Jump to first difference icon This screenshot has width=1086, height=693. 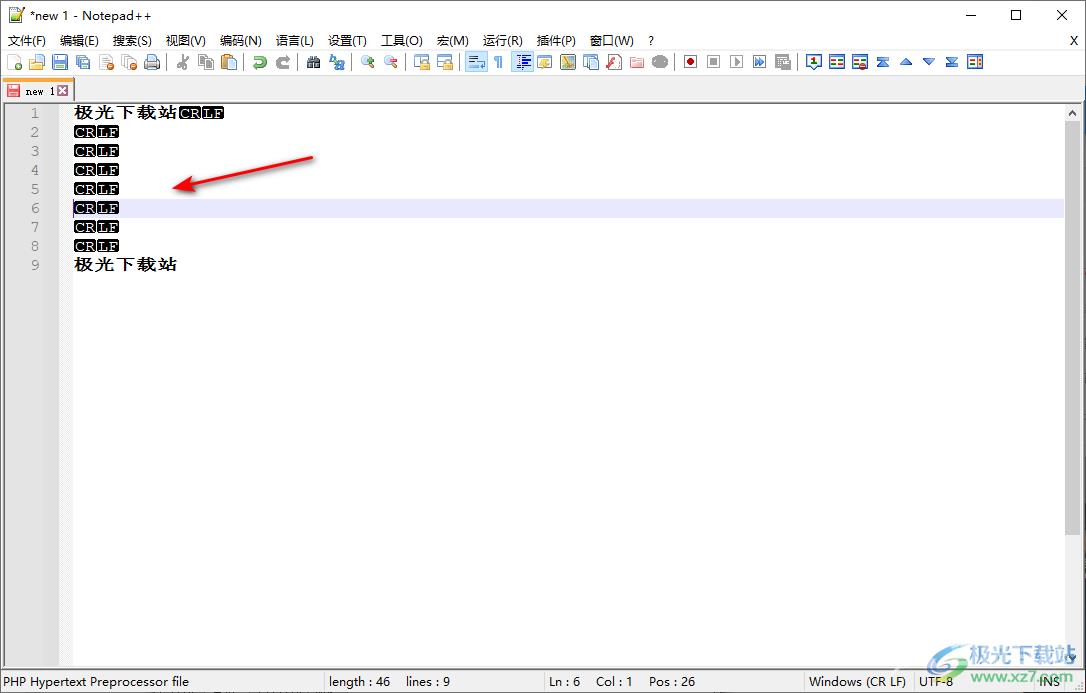[x=883, y=62]
